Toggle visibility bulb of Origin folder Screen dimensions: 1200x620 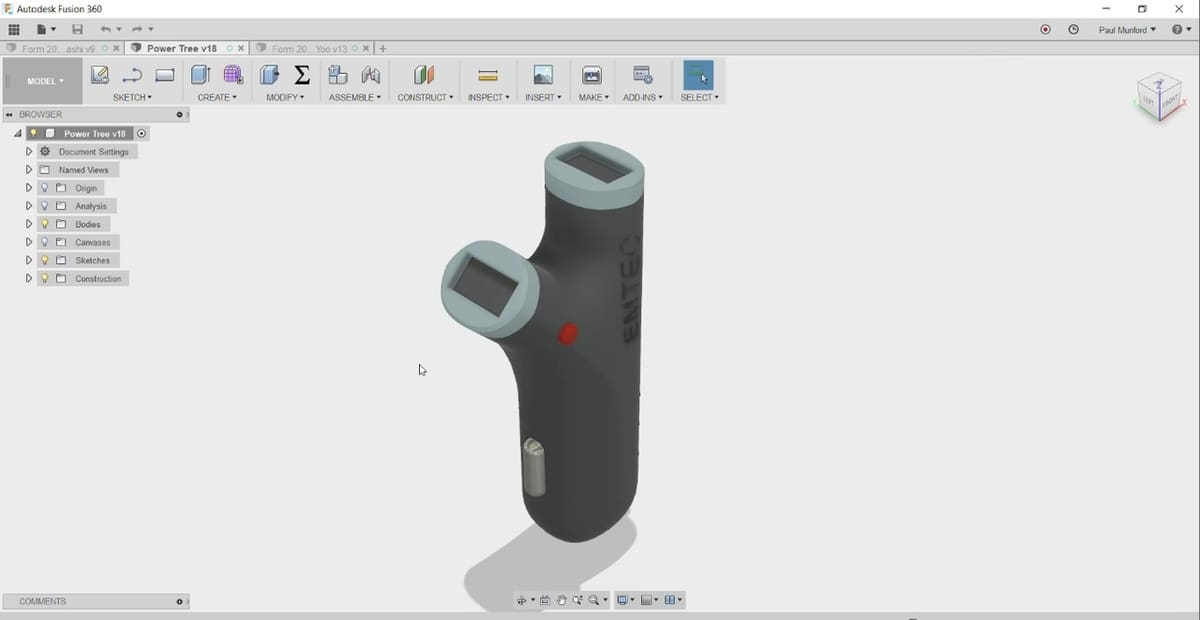(x=45, y=188)
